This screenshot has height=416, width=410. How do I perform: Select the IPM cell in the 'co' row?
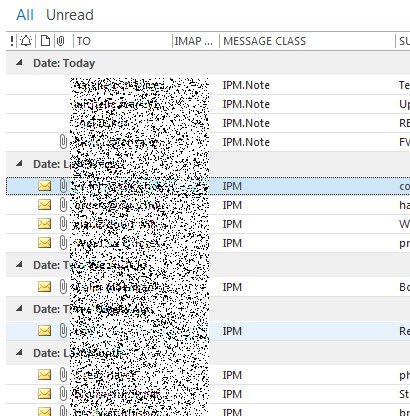point(232,186)
